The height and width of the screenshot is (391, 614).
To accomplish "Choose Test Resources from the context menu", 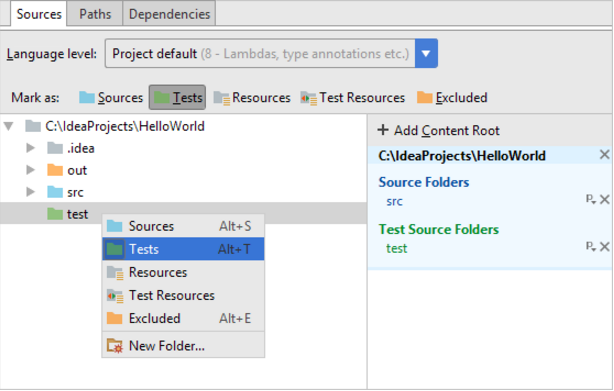I will [x=183, y=295].
